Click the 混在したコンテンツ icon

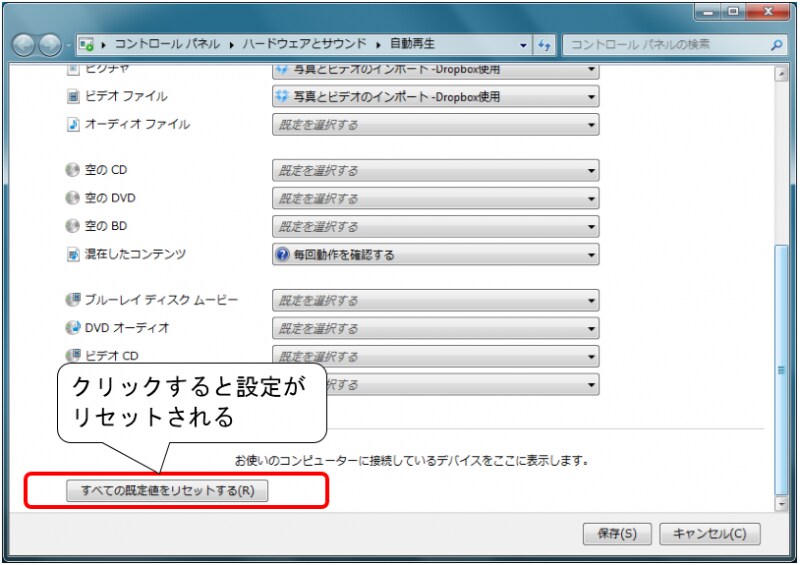pos(73,254)
